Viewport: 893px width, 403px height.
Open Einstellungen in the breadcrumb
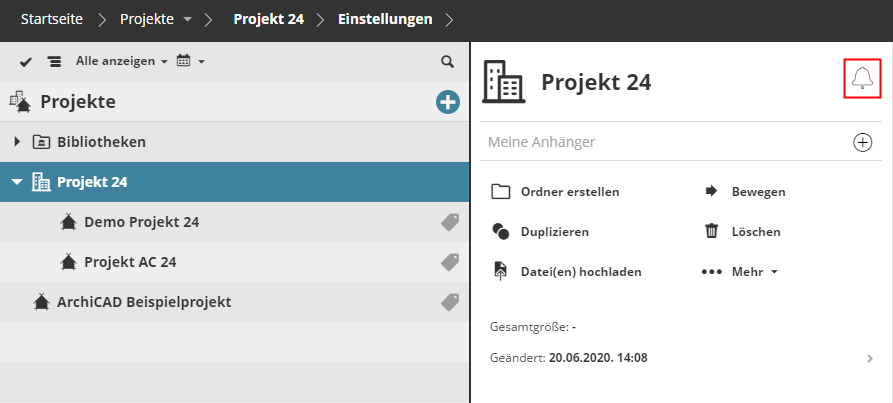[x=385, y=19]
